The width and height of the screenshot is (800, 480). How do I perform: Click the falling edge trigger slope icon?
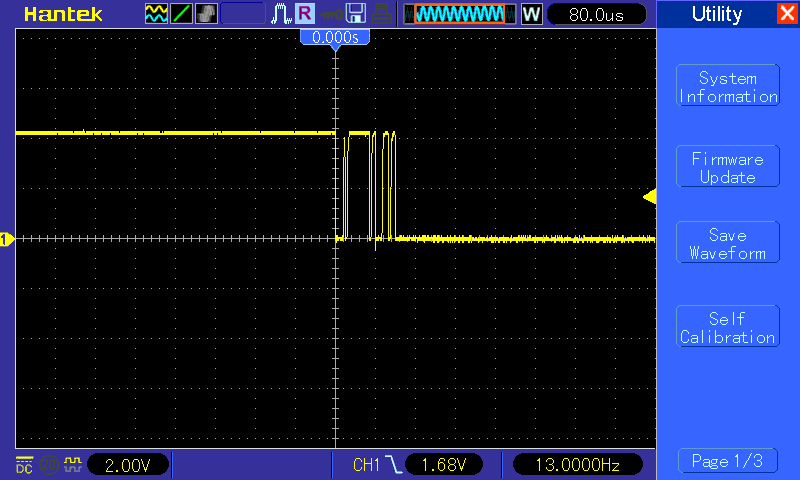click(393, 464)
